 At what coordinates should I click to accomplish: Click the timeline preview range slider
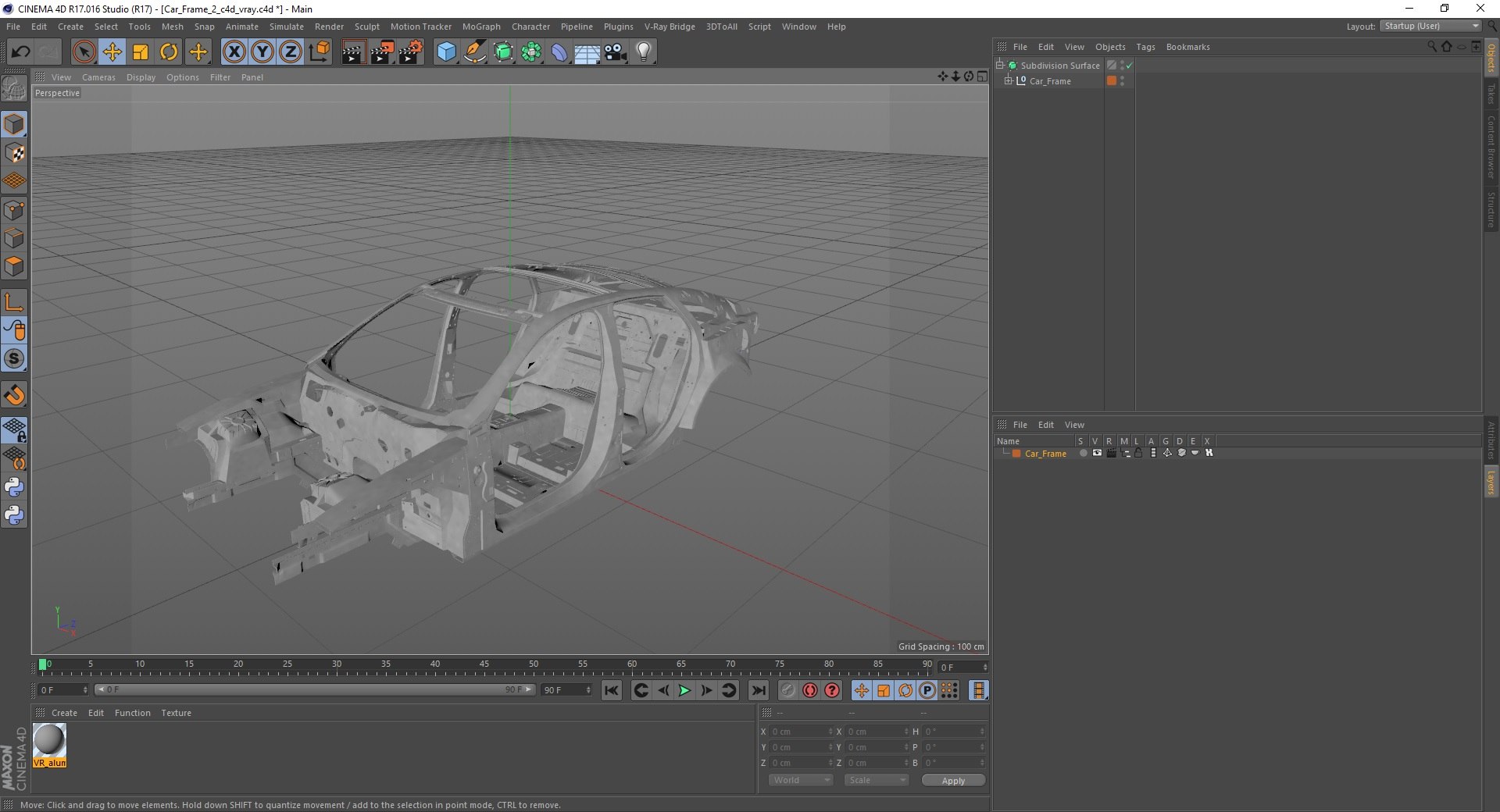(x=315, y=689)
